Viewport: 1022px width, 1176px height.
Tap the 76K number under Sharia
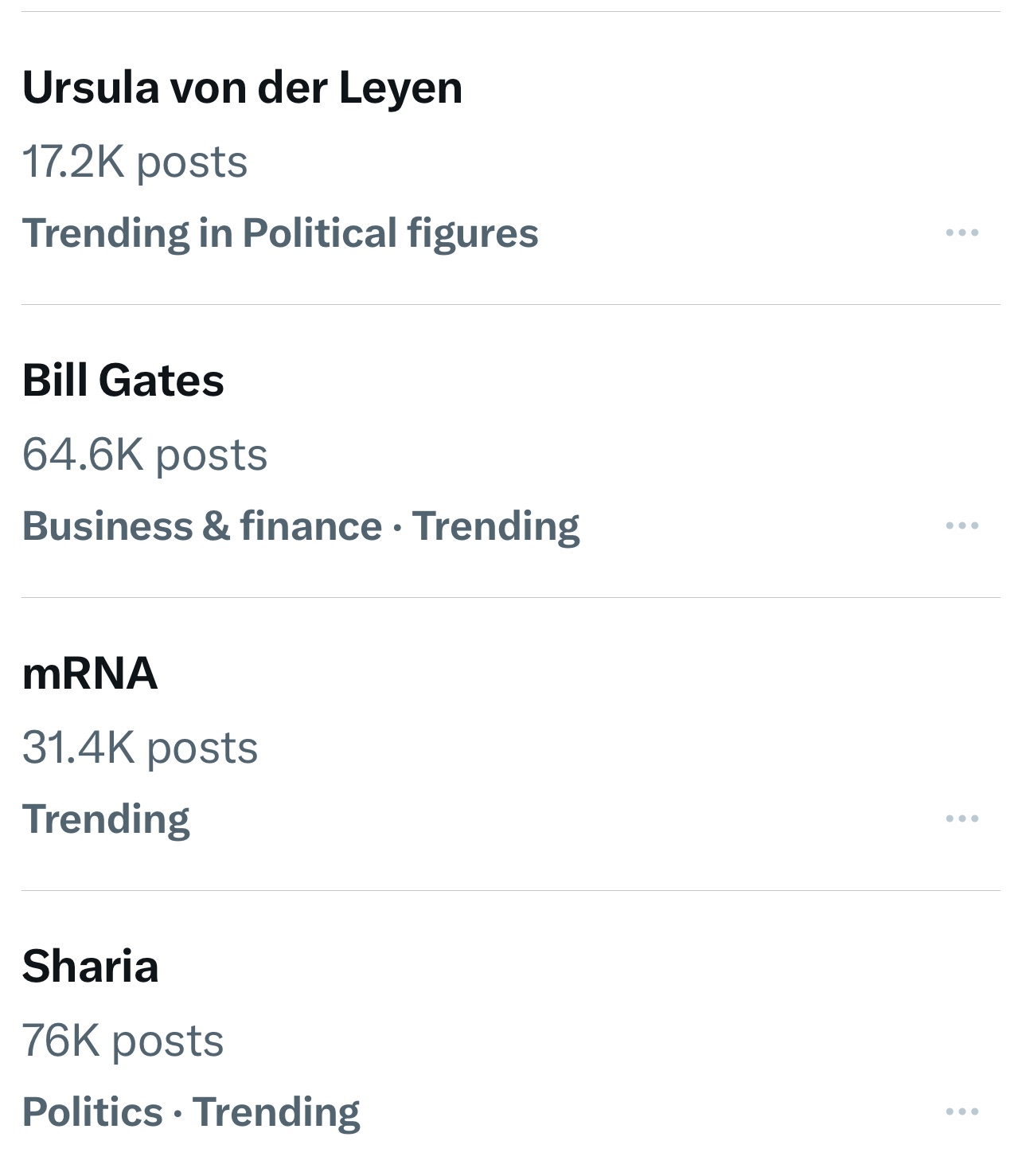pos(60,1041)
